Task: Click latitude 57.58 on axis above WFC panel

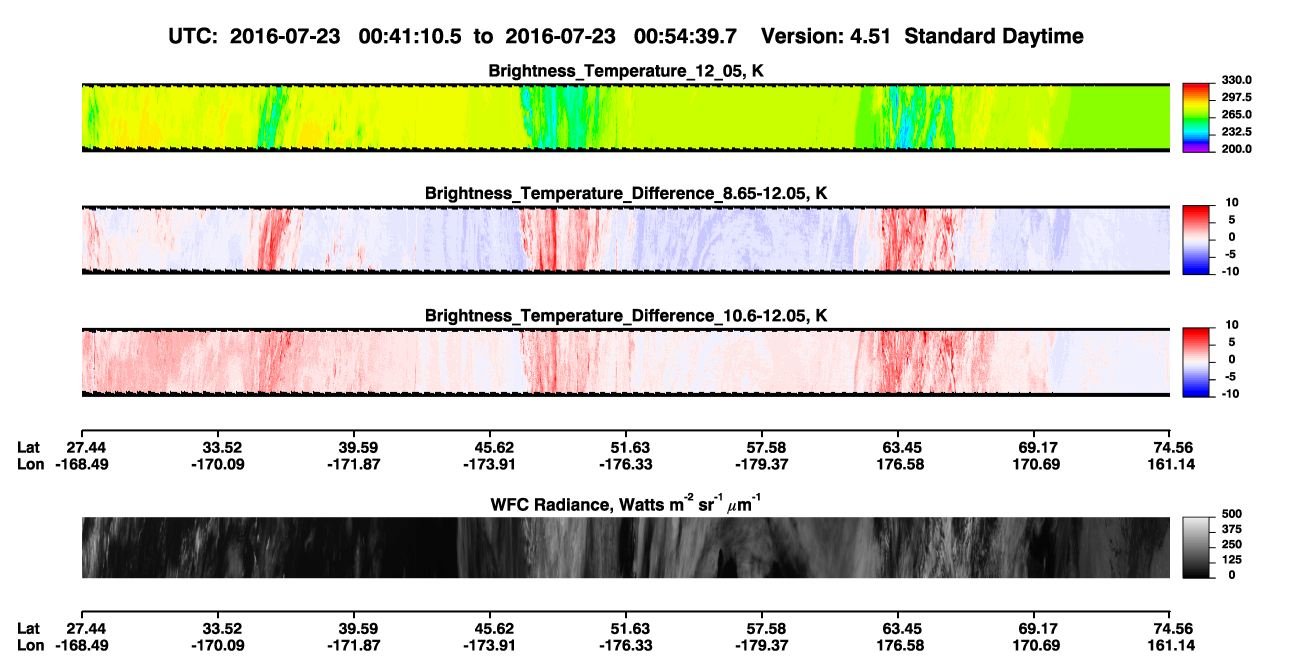Action: click(767, 447)
